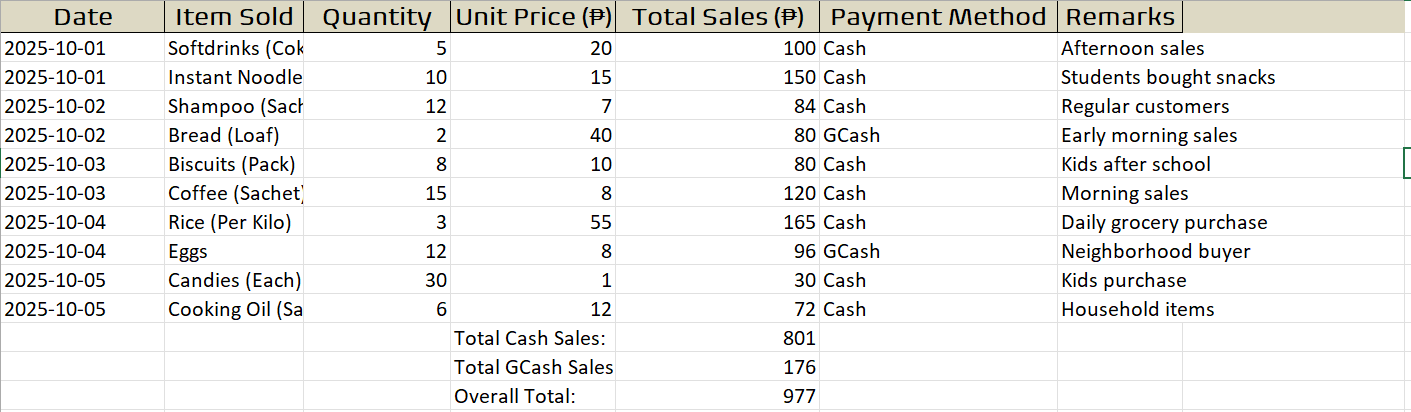Screen dimensions: 1411x412
Task: Select the "Household items" remark cell
Action: click(x=1137, y=309)
